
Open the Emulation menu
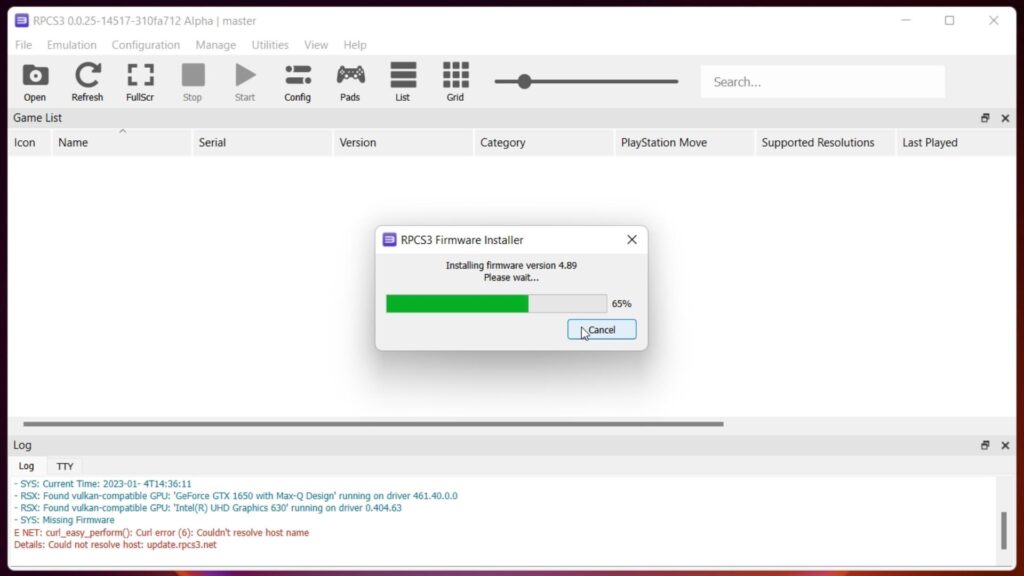click(x=72, y=45)
